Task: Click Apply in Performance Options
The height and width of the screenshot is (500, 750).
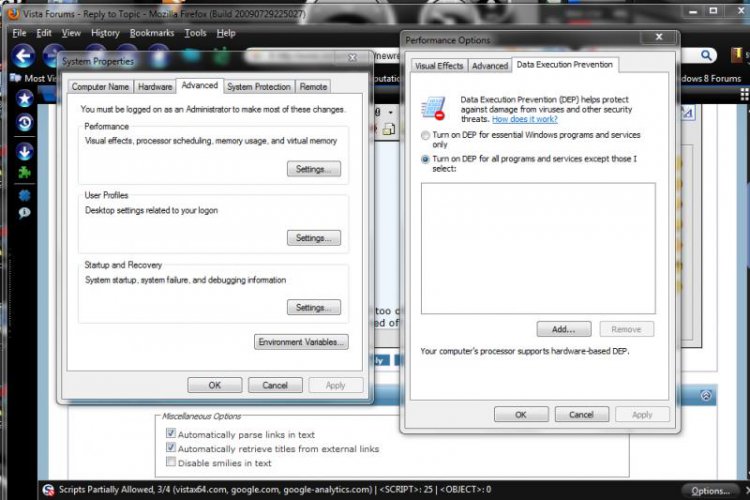Action: point(642,414)
